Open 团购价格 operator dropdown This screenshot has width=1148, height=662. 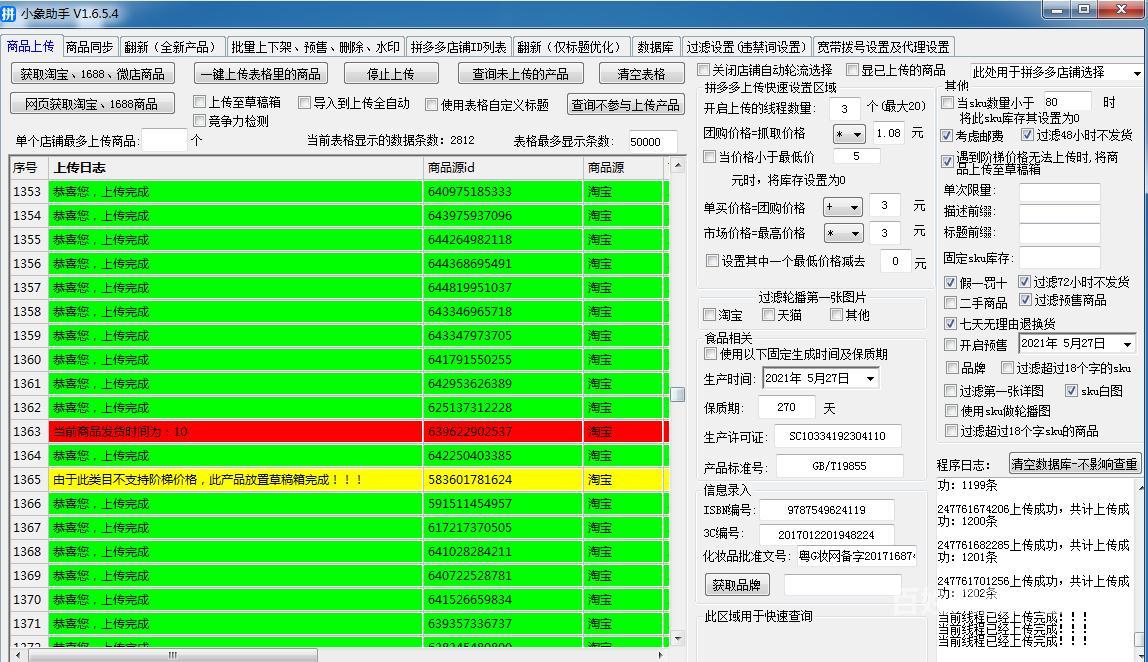849,134
